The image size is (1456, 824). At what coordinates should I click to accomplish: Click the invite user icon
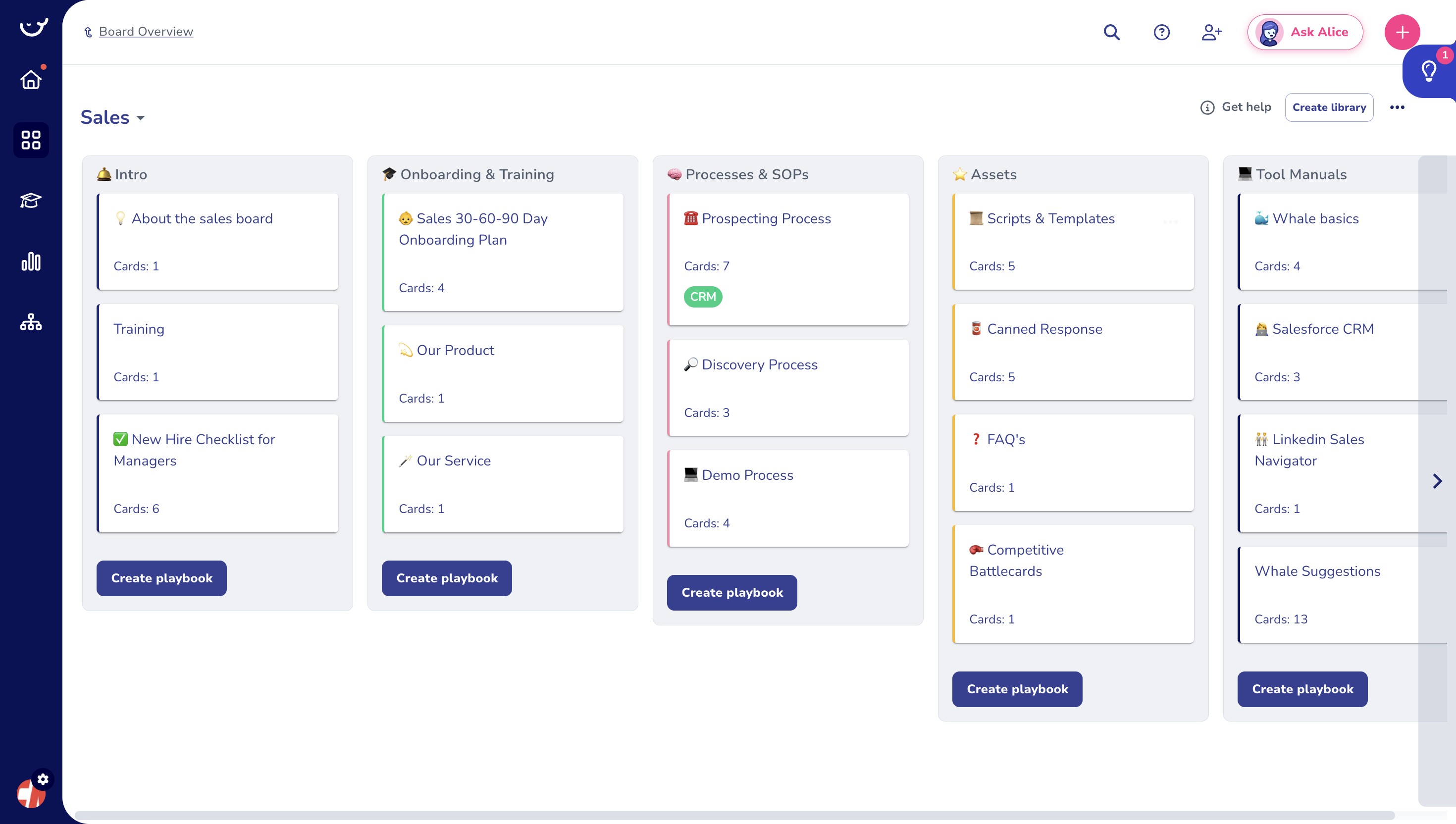tap(1211, 32)
